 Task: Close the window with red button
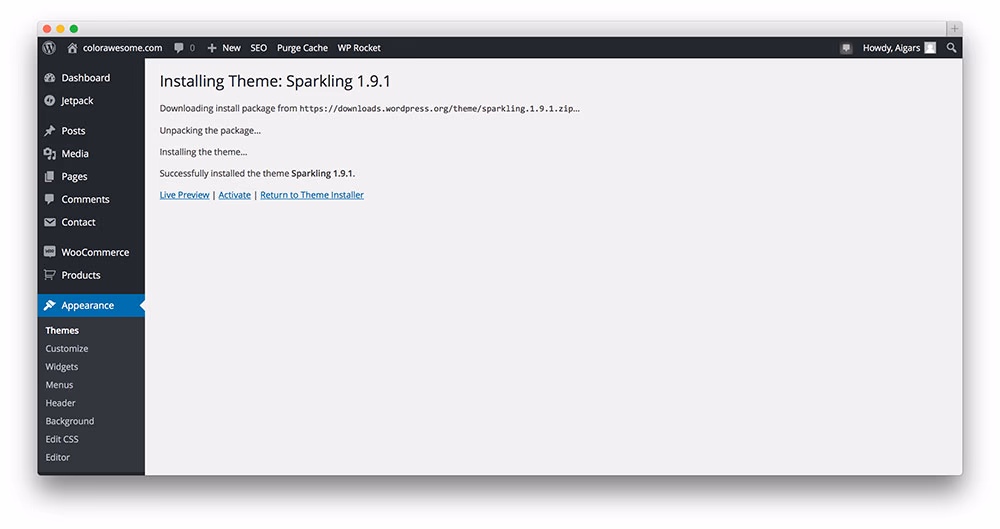tap(47, 29)
